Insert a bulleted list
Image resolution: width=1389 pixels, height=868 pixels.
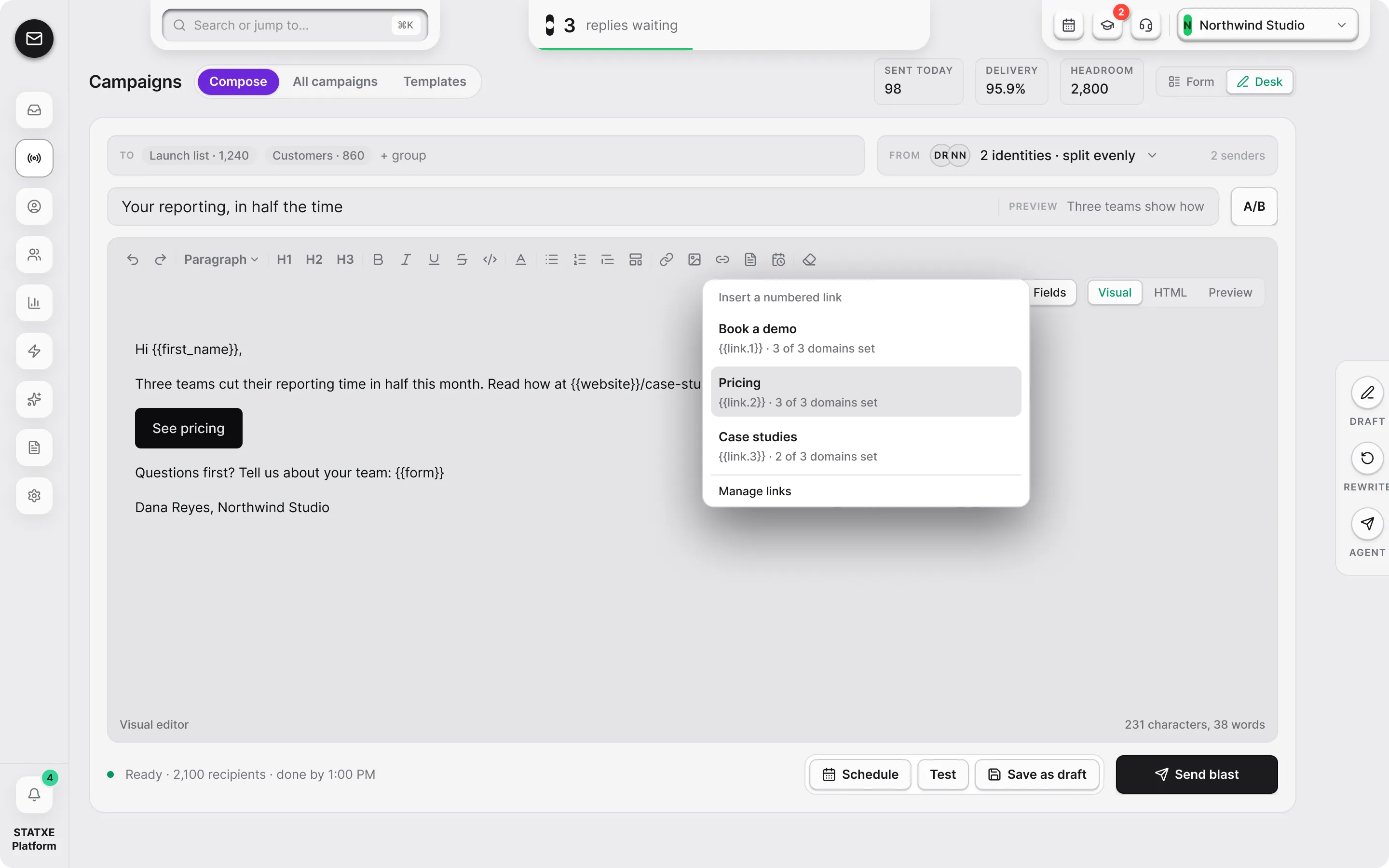pos(552,259)
